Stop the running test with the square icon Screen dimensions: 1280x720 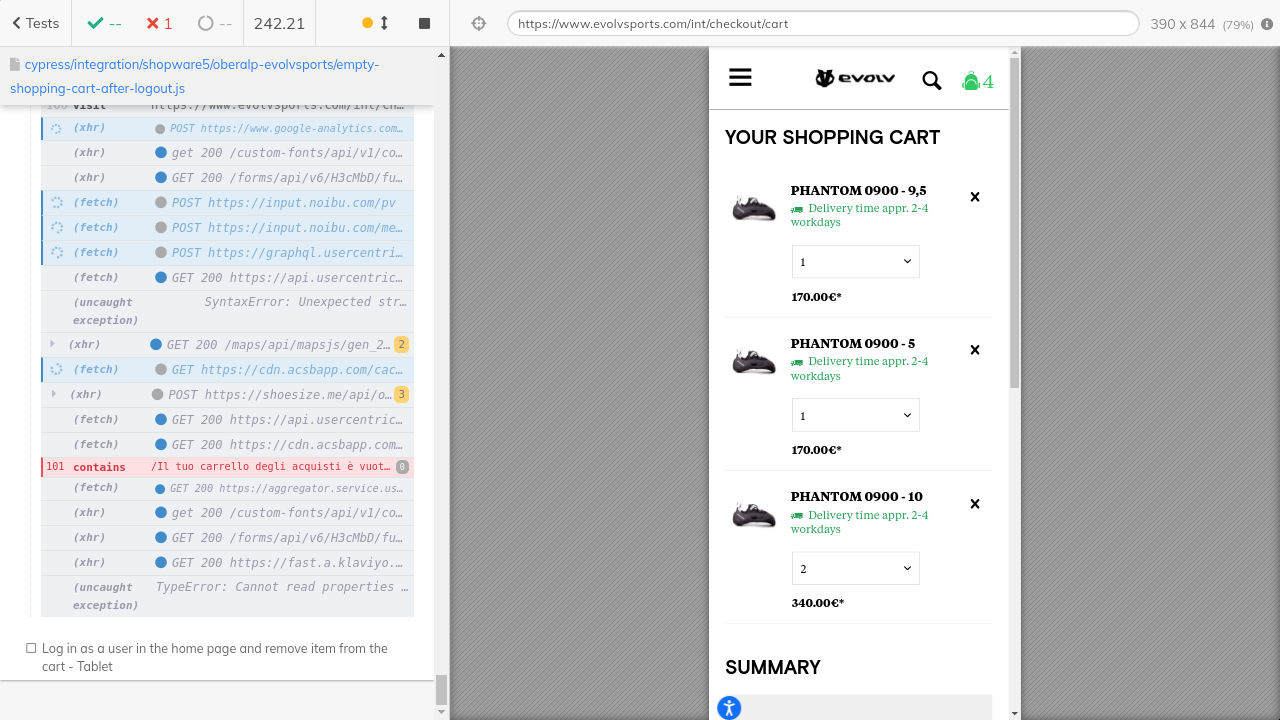[x=424, y=23]
